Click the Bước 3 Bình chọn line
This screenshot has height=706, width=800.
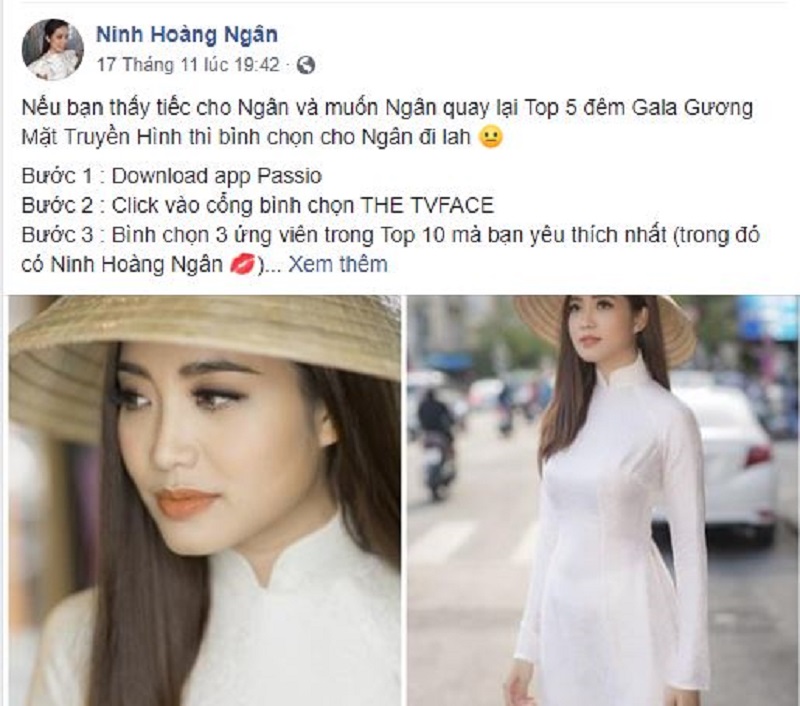[391, 249]
